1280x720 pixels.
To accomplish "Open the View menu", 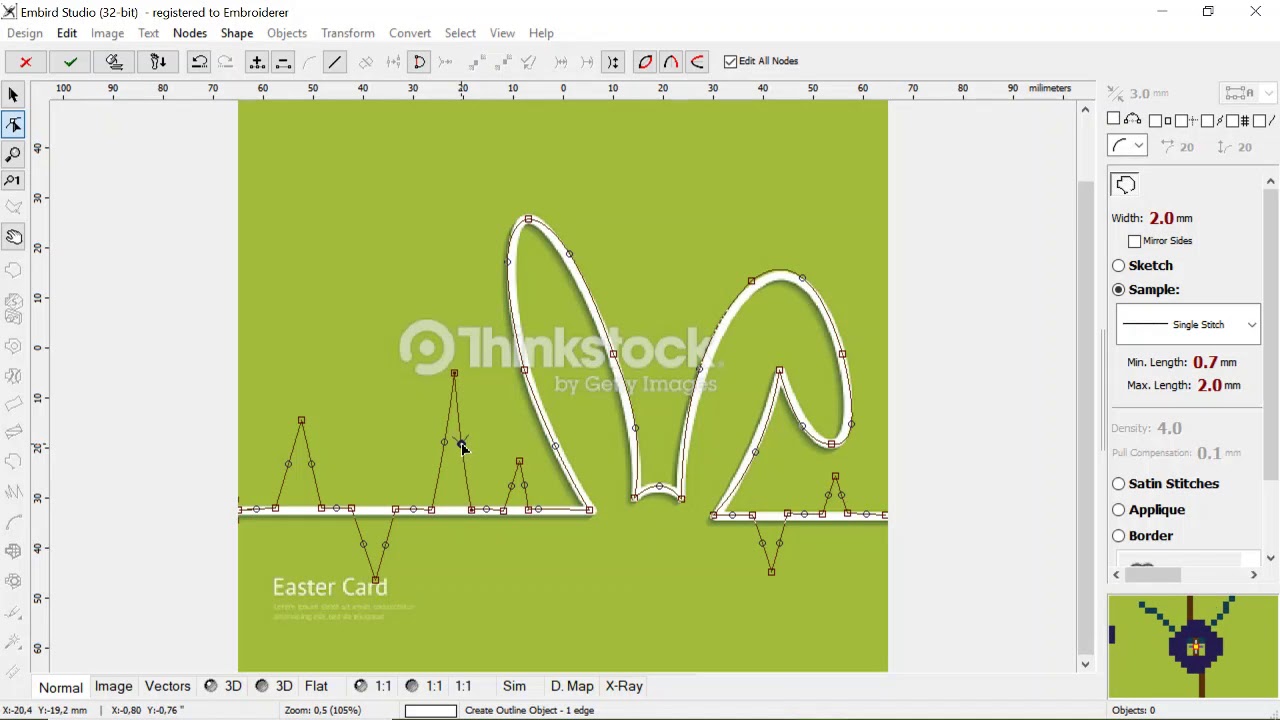I will 502,33.
